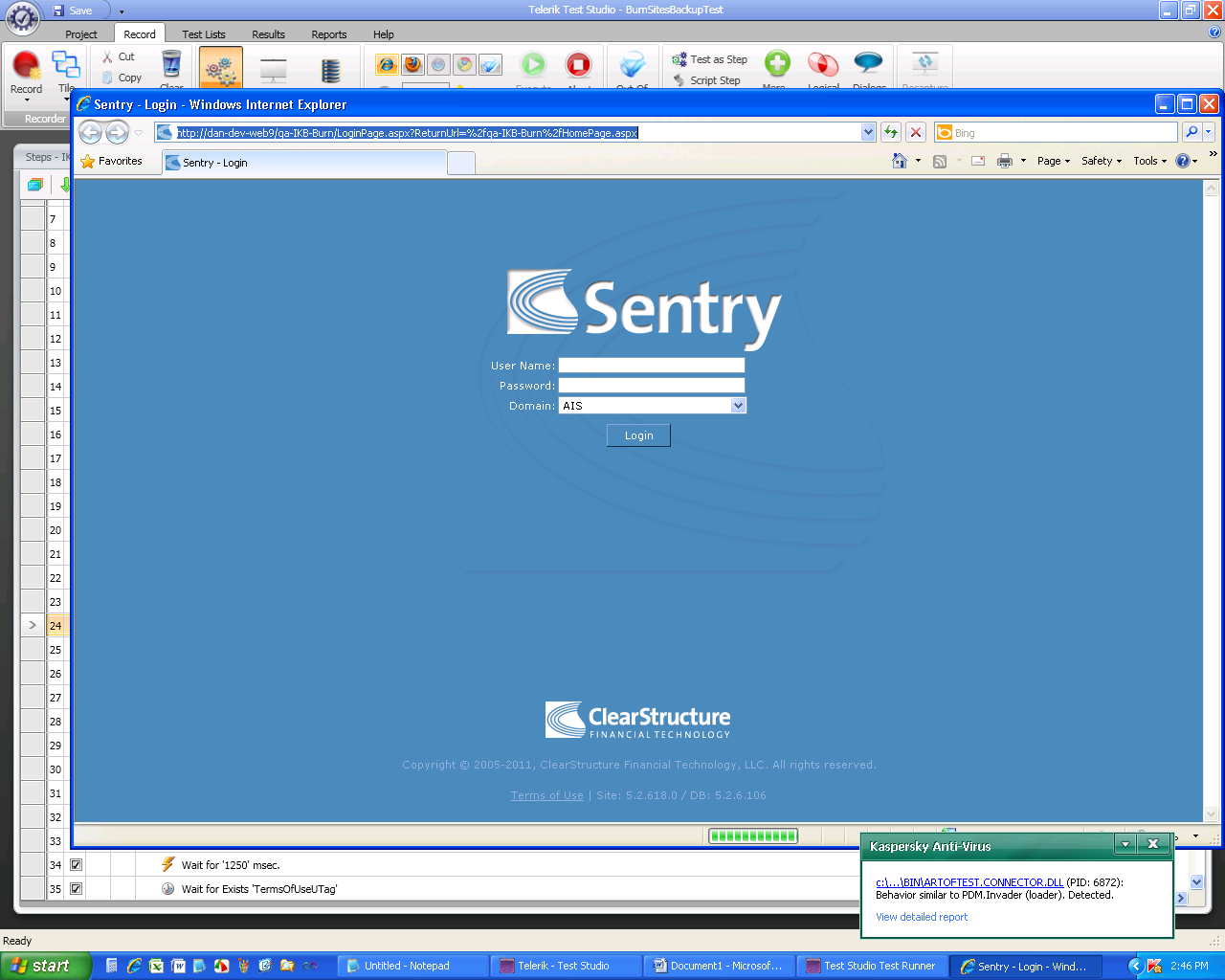Image resolution: width=1225 pixels, height=980 pixels.
Task: Select the Chrome browser icon in ribbon
Action: tap(464, 65)
